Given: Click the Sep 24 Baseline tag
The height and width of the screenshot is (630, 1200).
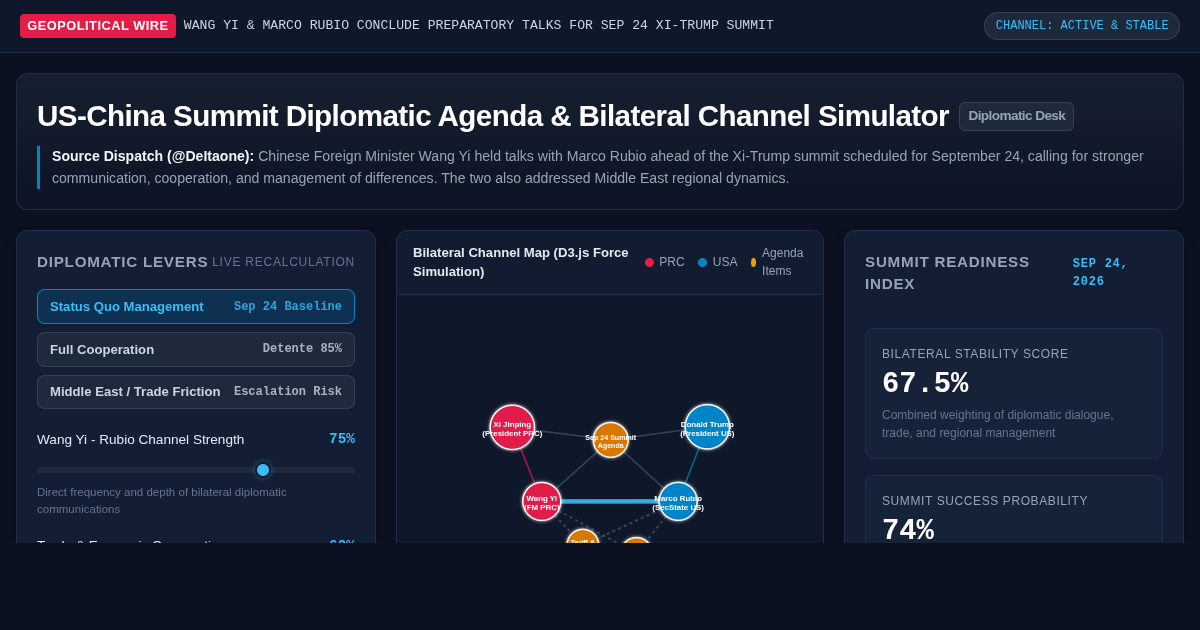Looking at the screenshot, I should click(x=288, y=307).
